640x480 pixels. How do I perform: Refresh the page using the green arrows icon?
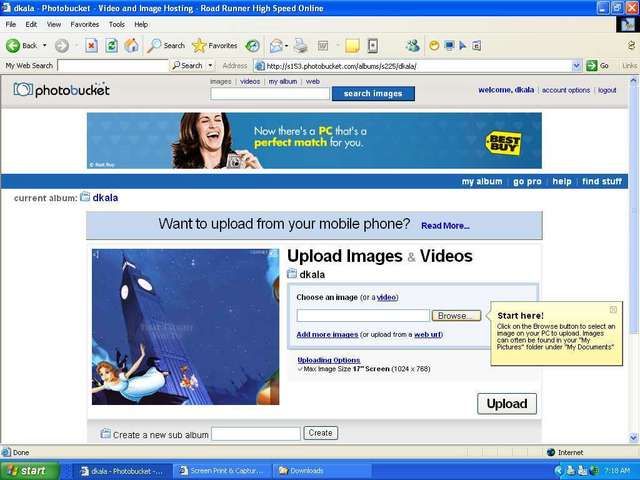point(111,45)
